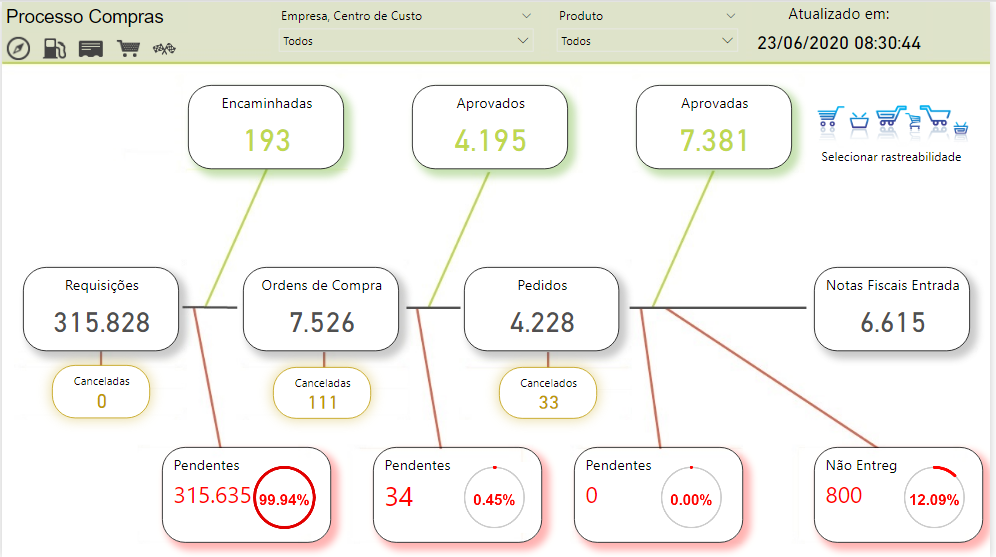
Task: Click the 99.94% pending gauge
Action: click(284, 498)
